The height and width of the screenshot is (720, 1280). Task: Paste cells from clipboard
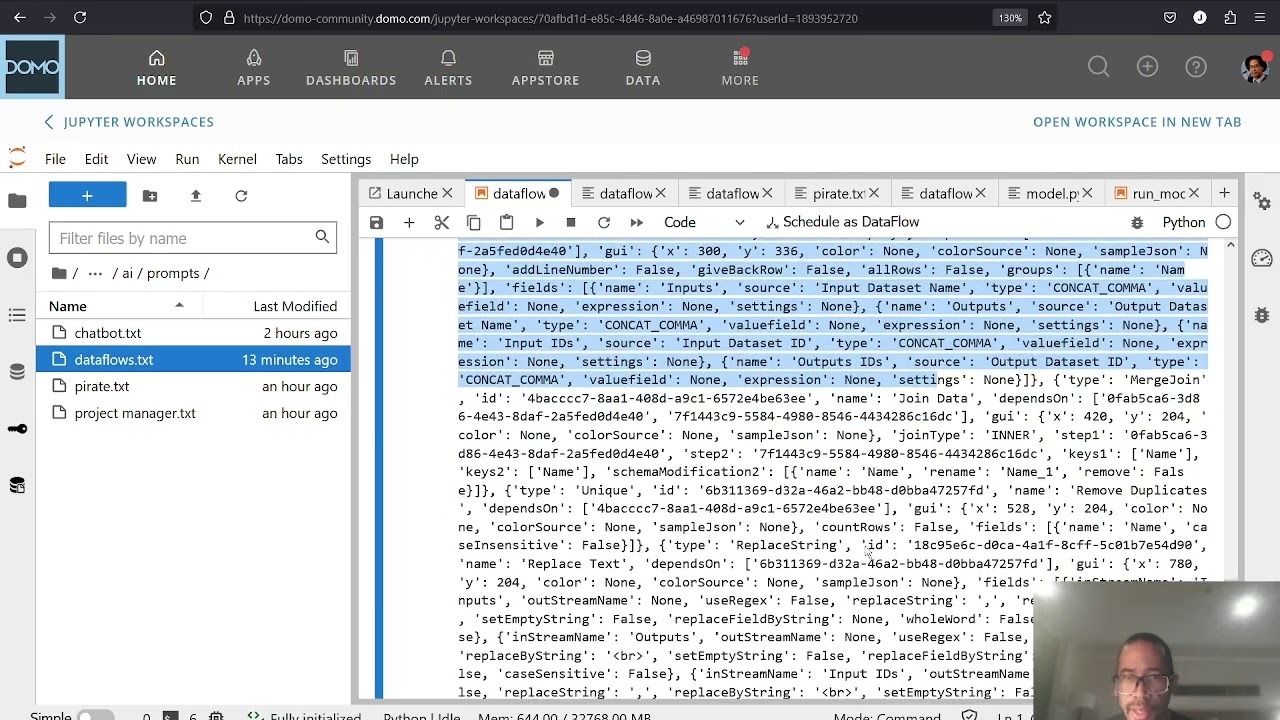(x=506, y=223)
